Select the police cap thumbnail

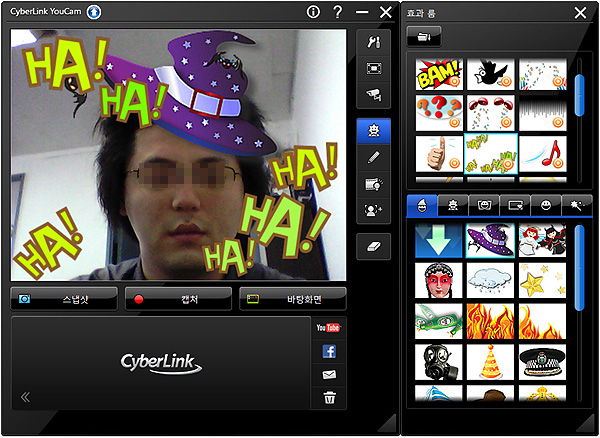[542, 362]
